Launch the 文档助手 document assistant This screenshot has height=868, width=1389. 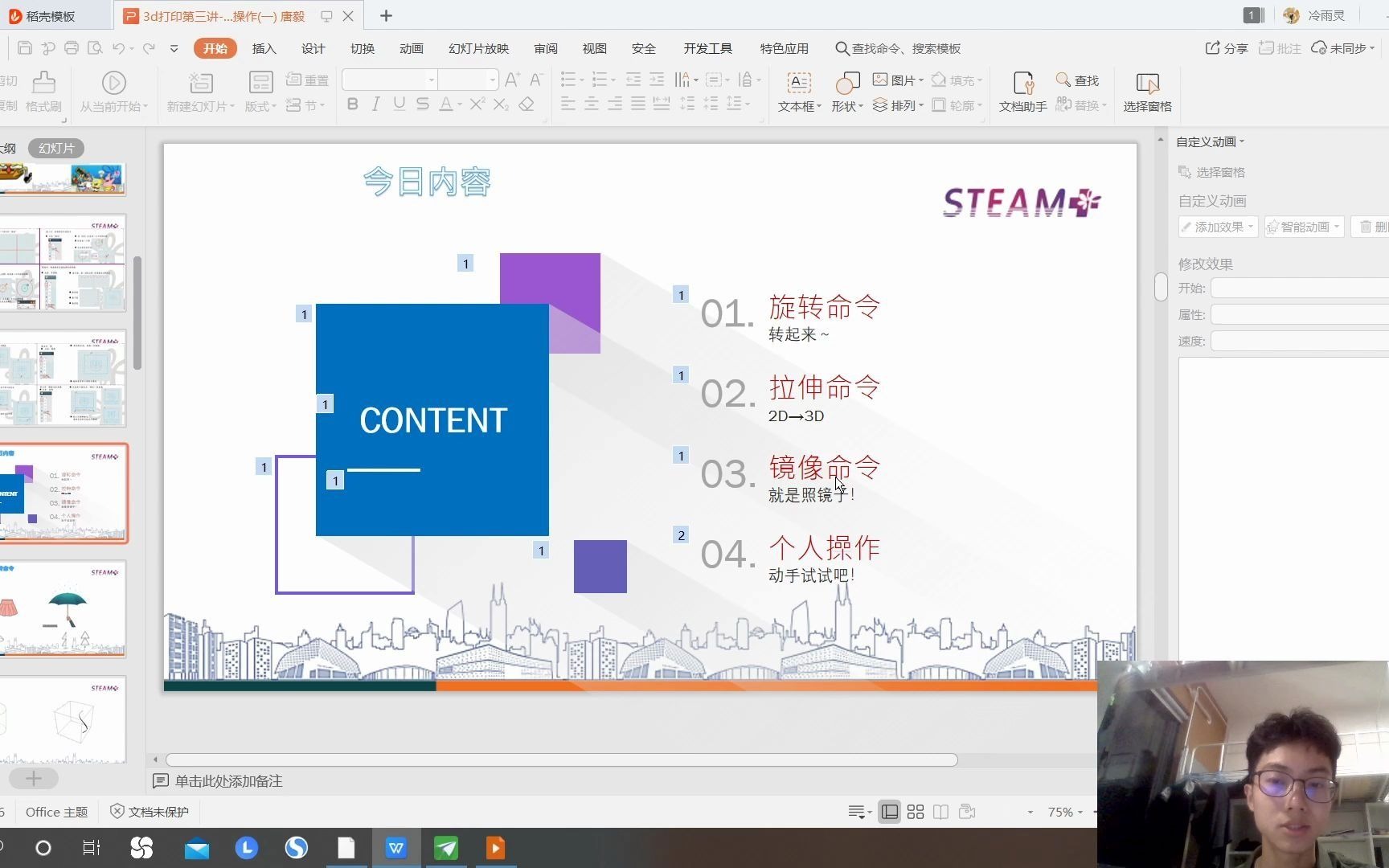[x=1022, y=91]
